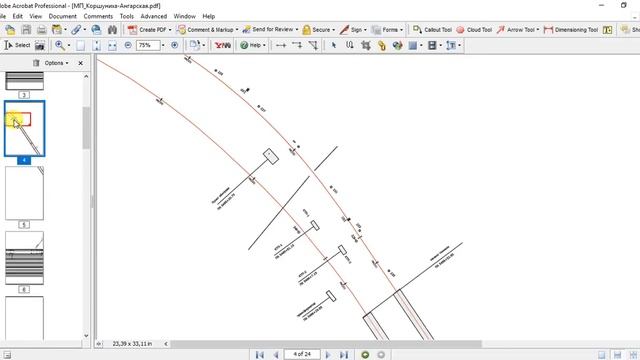Select the TouchUp Text tool
Image resolution: width=640 pixels, height=360 pixels.
451,45
